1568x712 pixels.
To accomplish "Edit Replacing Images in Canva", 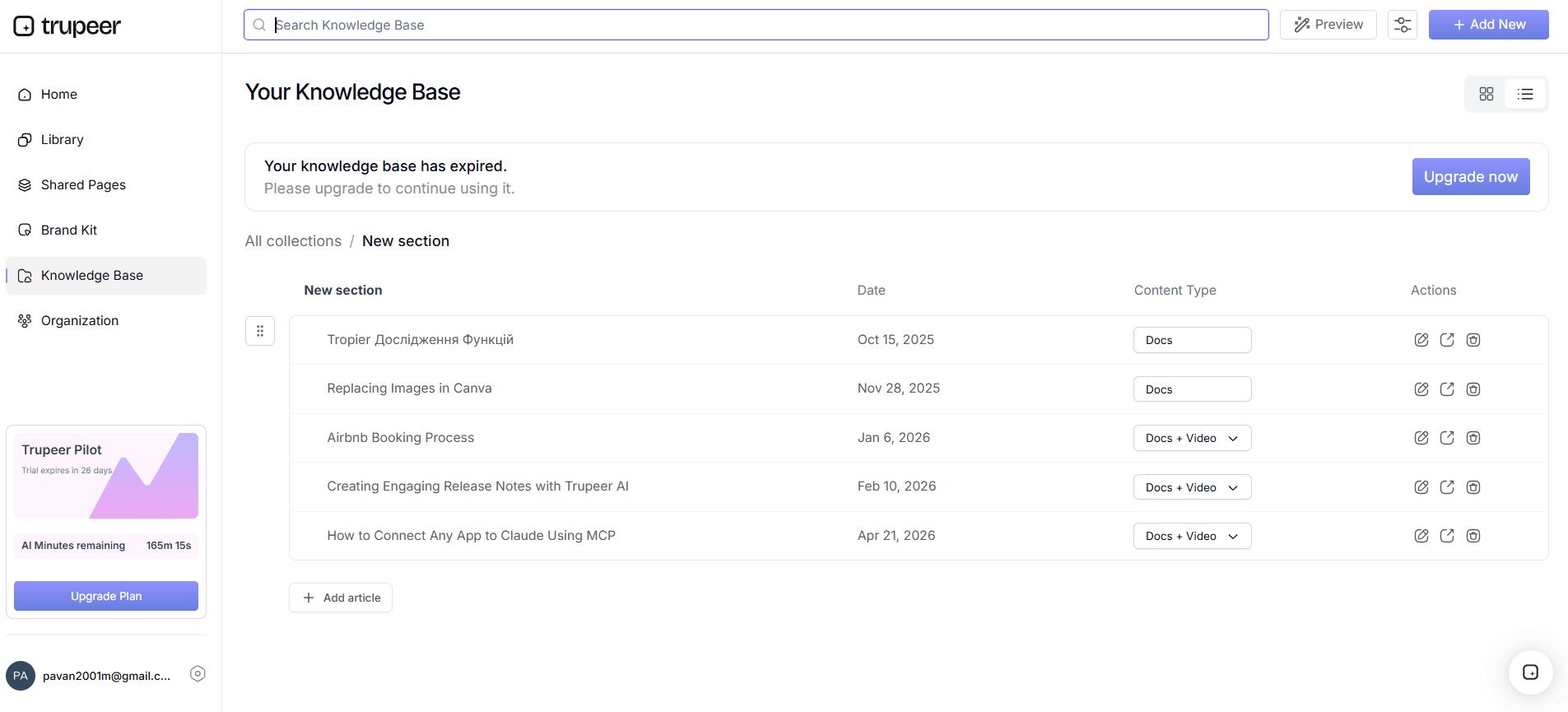I will click(1421, 389).
